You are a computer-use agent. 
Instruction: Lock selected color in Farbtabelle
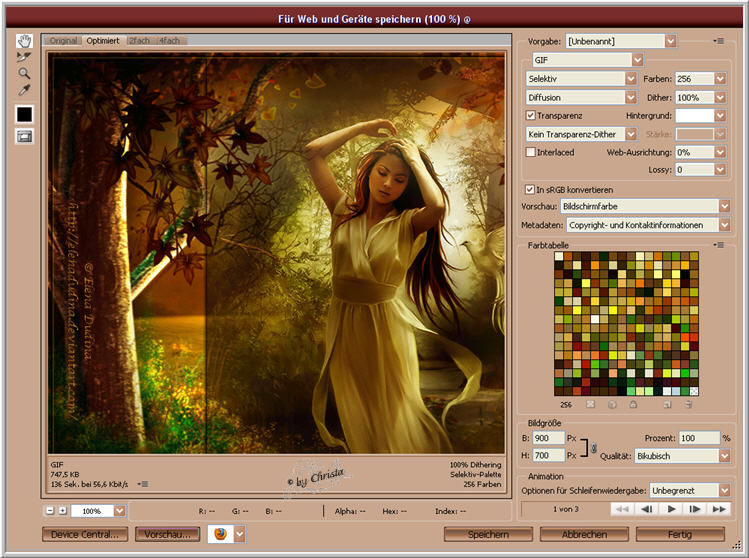pyautogui.click(x=633, y=404)
